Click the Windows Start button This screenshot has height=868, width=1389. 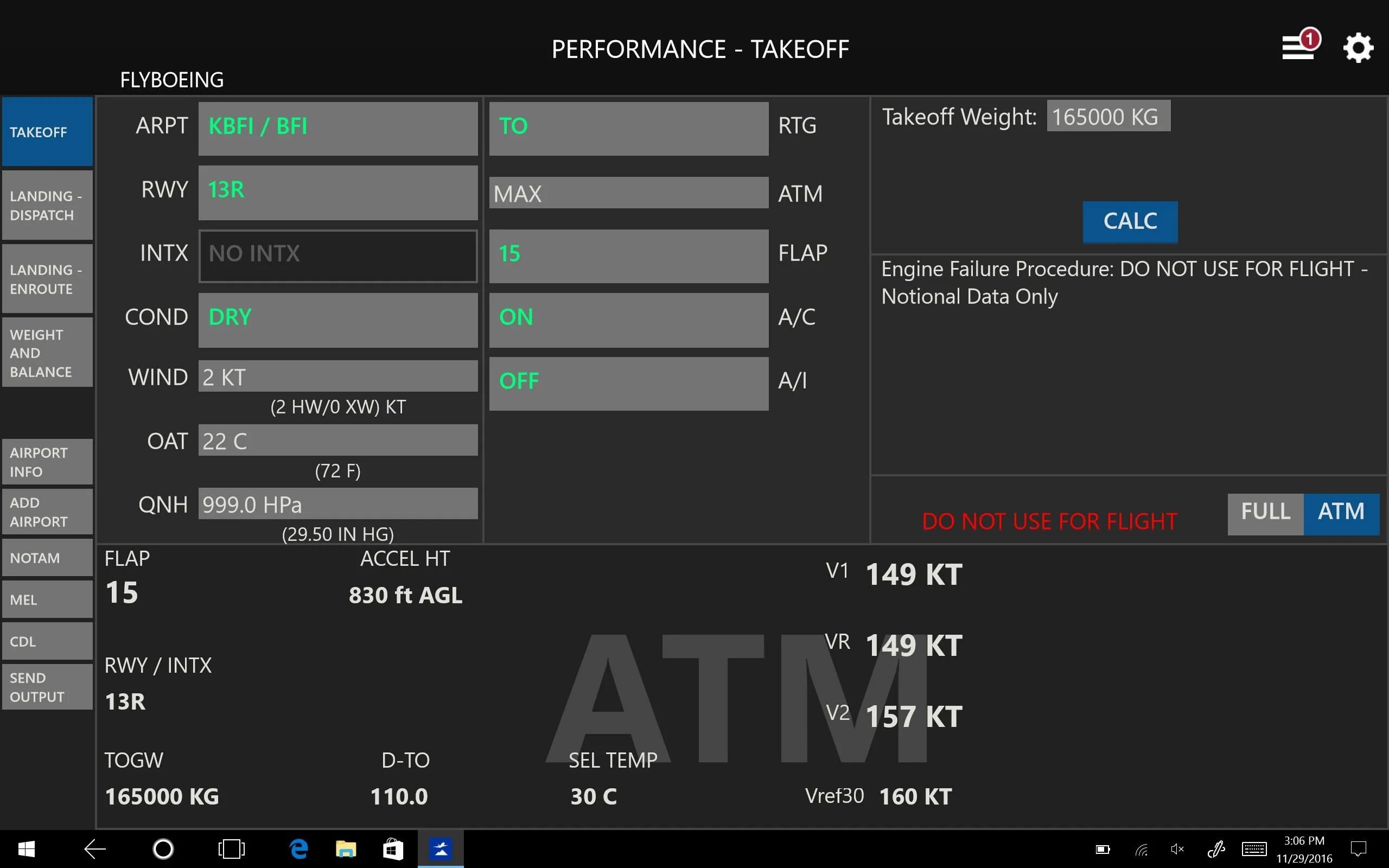pyautogui.click(x=26, y=848)
